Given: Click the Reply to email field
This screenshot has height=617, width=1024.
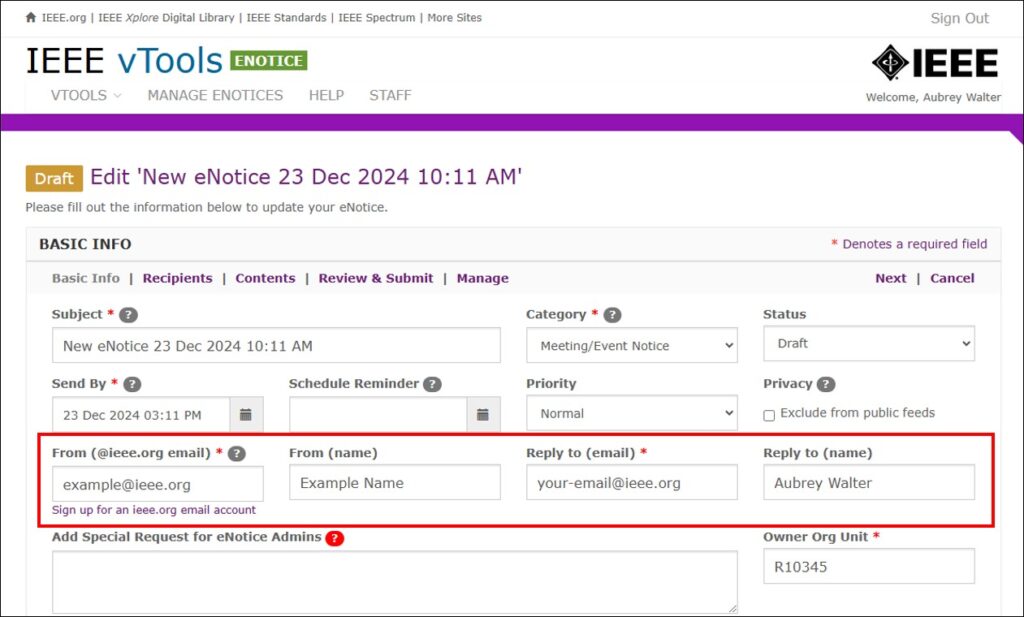Looking at the screenshot, I should point(632,483).
